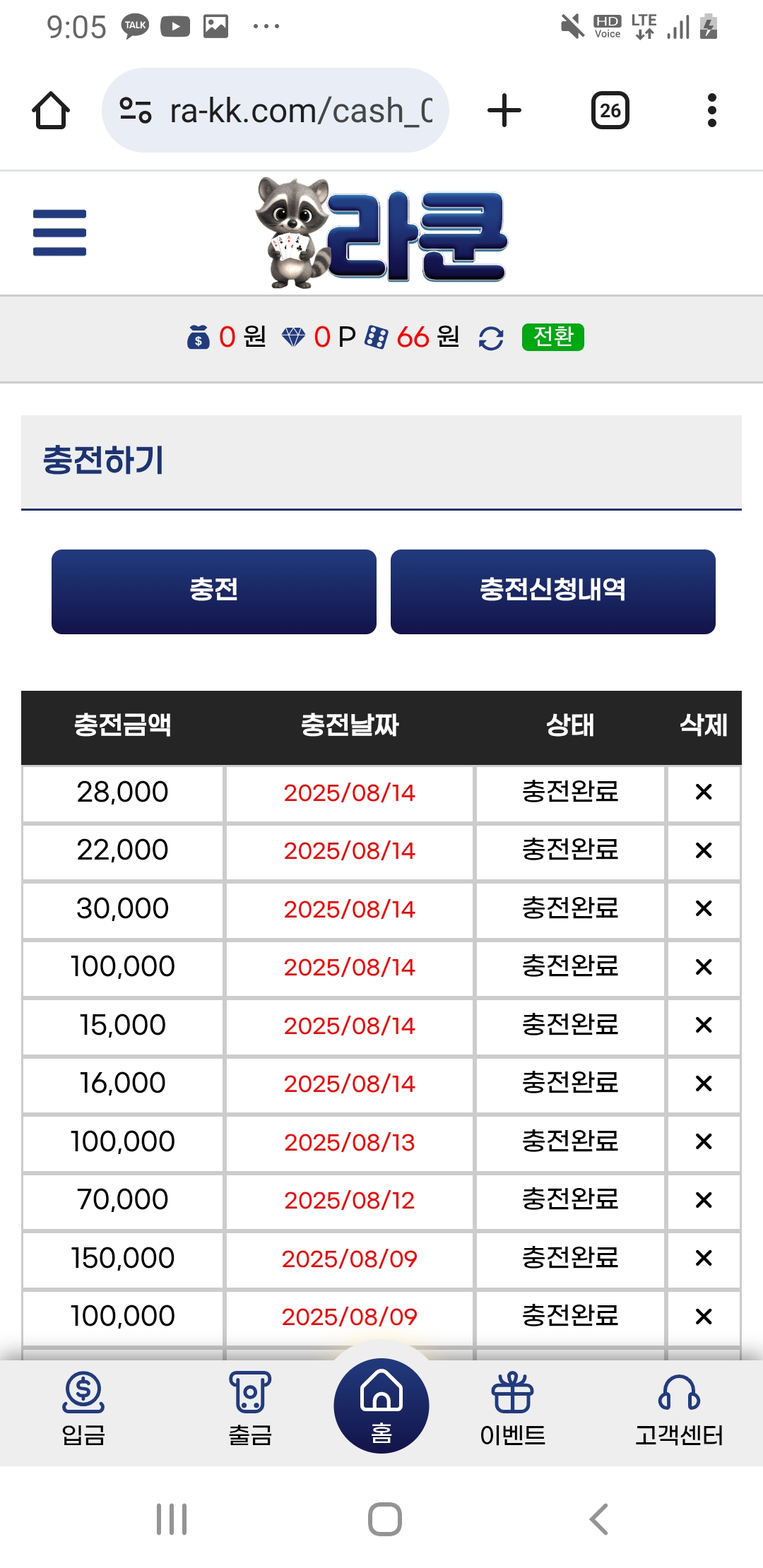Screen dimensions: 763x1568
Task: Tap the Android back navigation arrow
Action: pos(598,1519)
